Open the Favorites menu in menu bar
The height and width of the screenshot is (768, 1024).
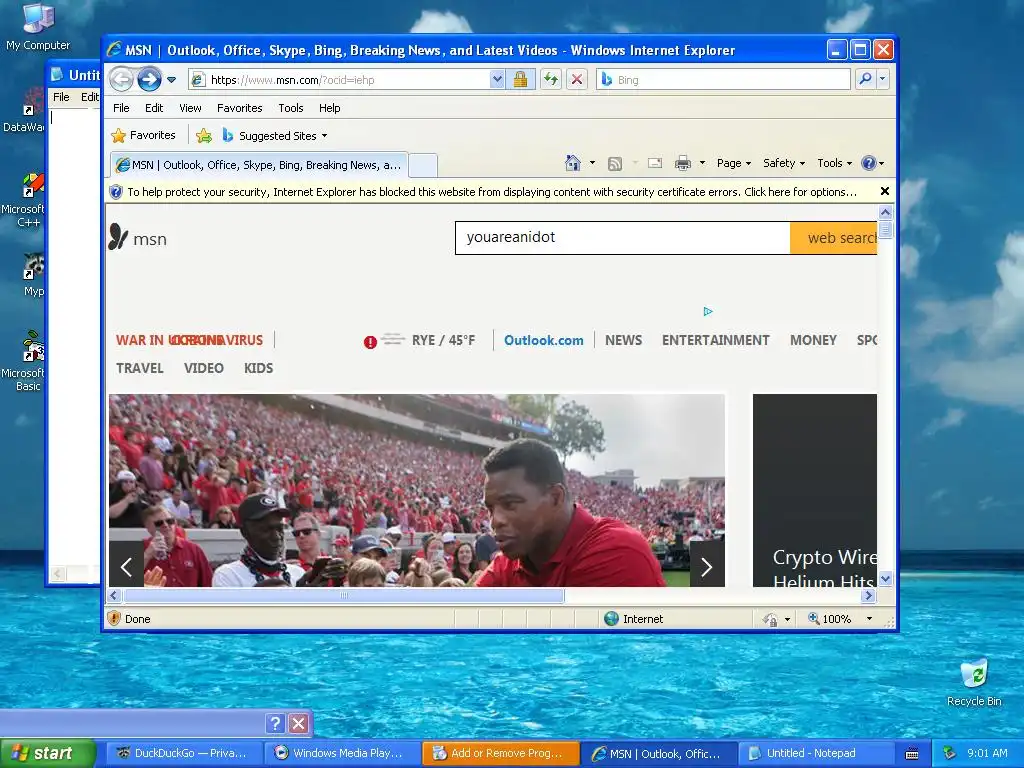(x=240, y=108)
